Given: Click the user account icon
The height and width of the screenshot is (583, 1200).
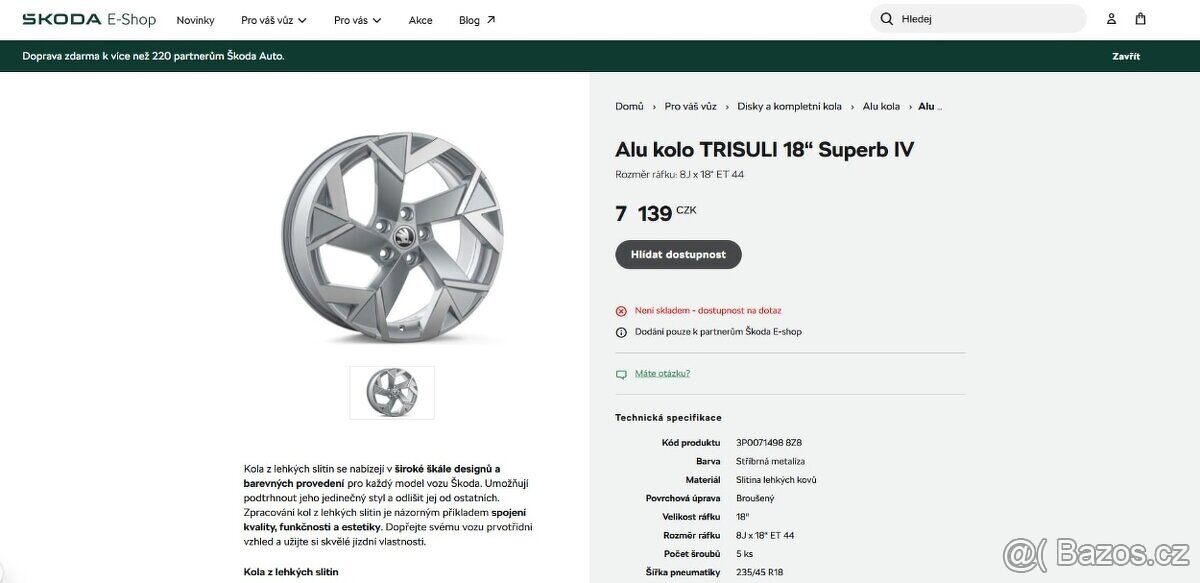Looking at the screenshot, I should (1110, 18).
